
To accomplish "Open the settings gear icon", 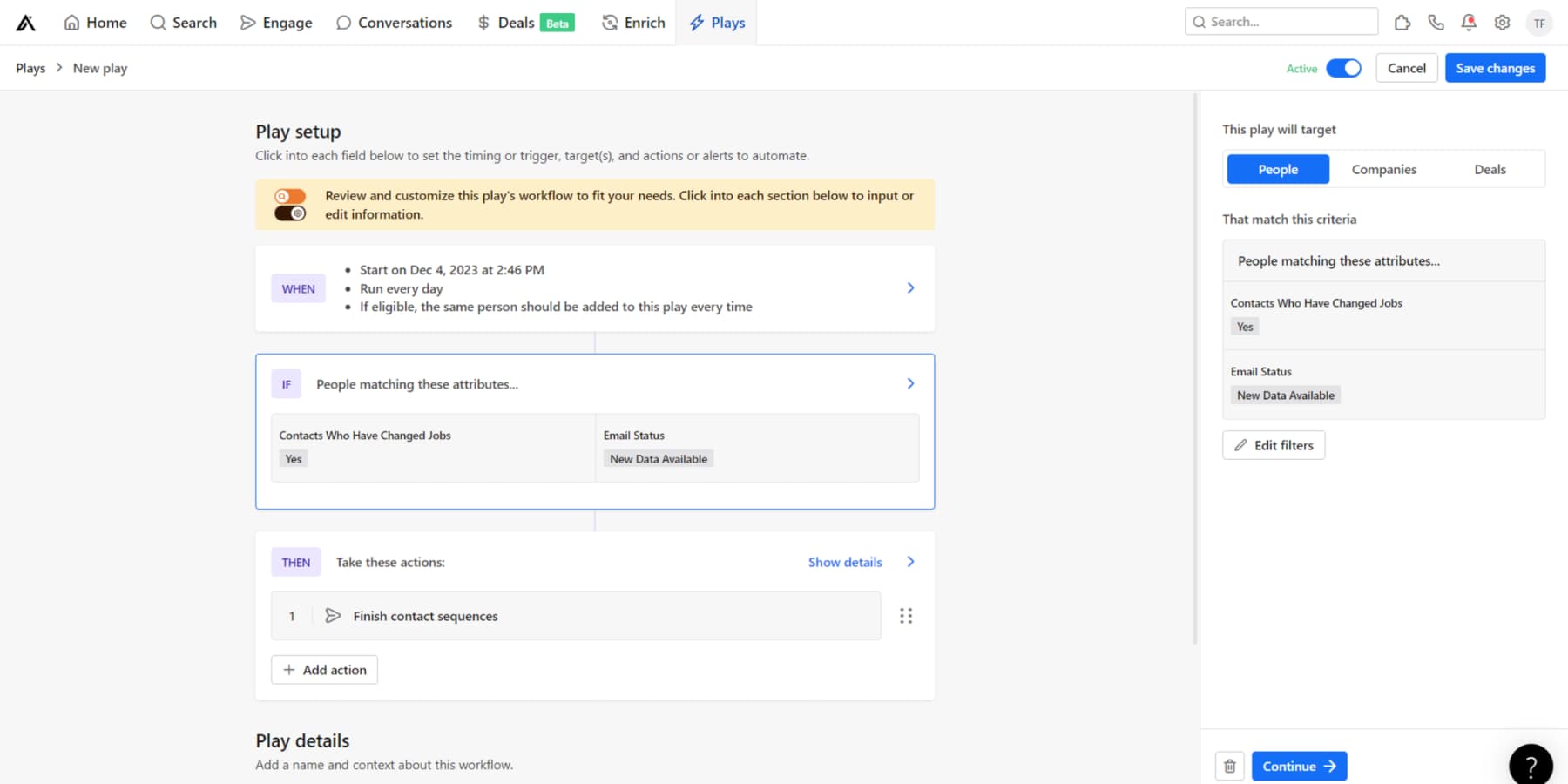I will (1502, 23).
